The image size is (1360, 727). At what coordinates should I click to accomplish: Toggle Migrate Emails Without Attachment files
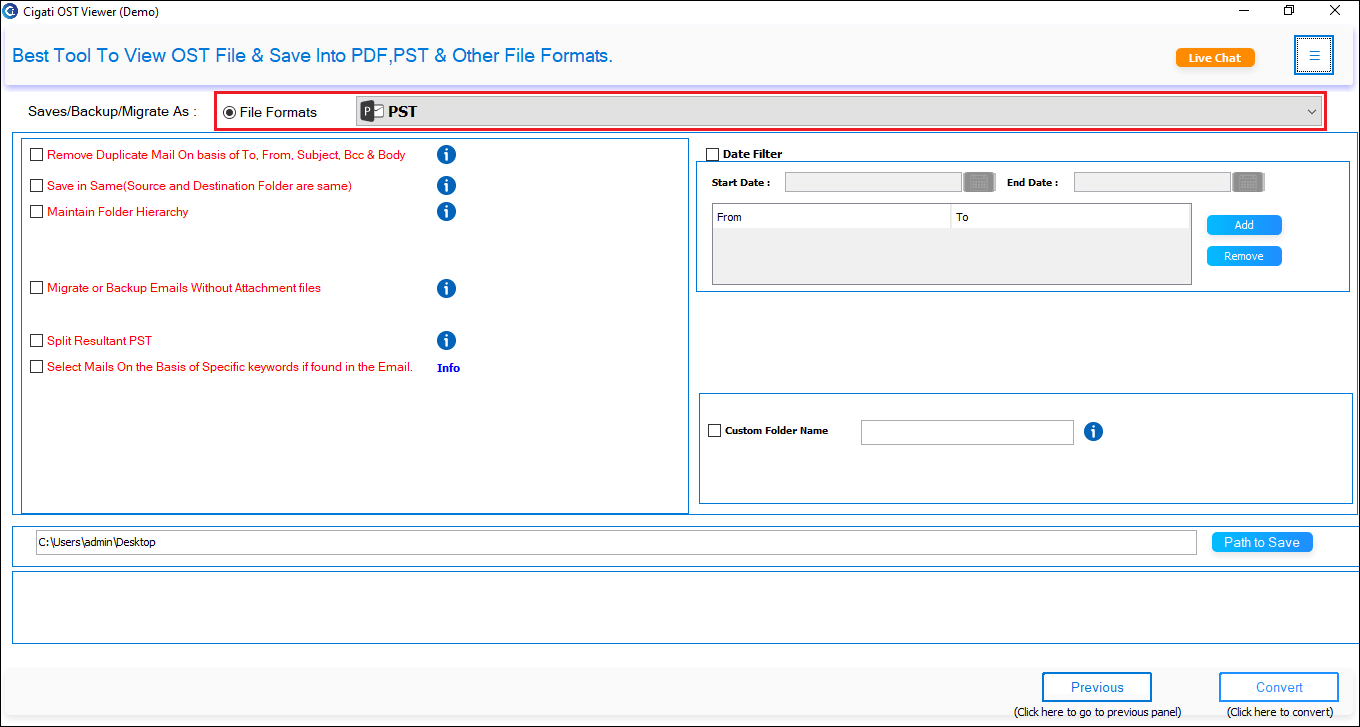click(x=37, y=288)
